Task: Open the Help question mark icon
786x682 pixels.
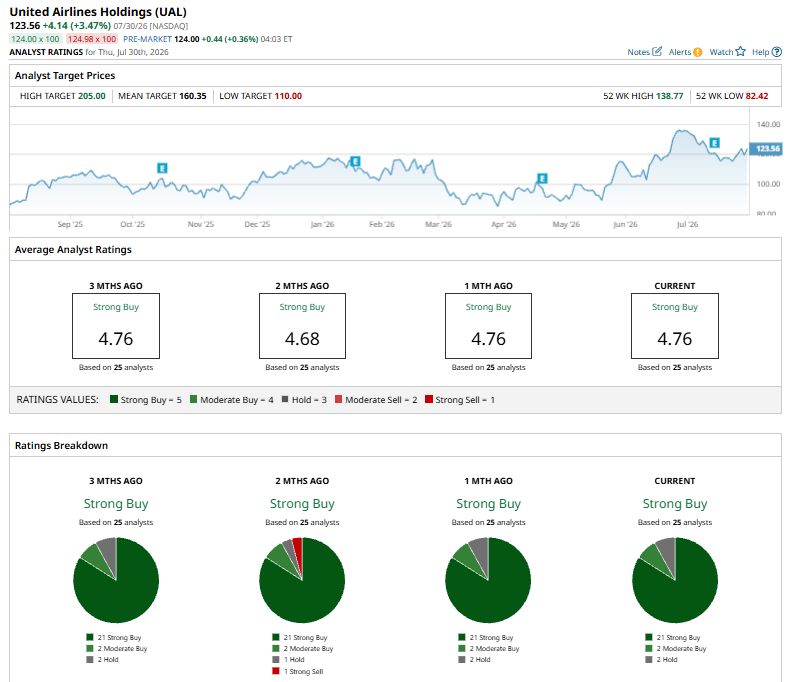Action: tap(776, 52)
